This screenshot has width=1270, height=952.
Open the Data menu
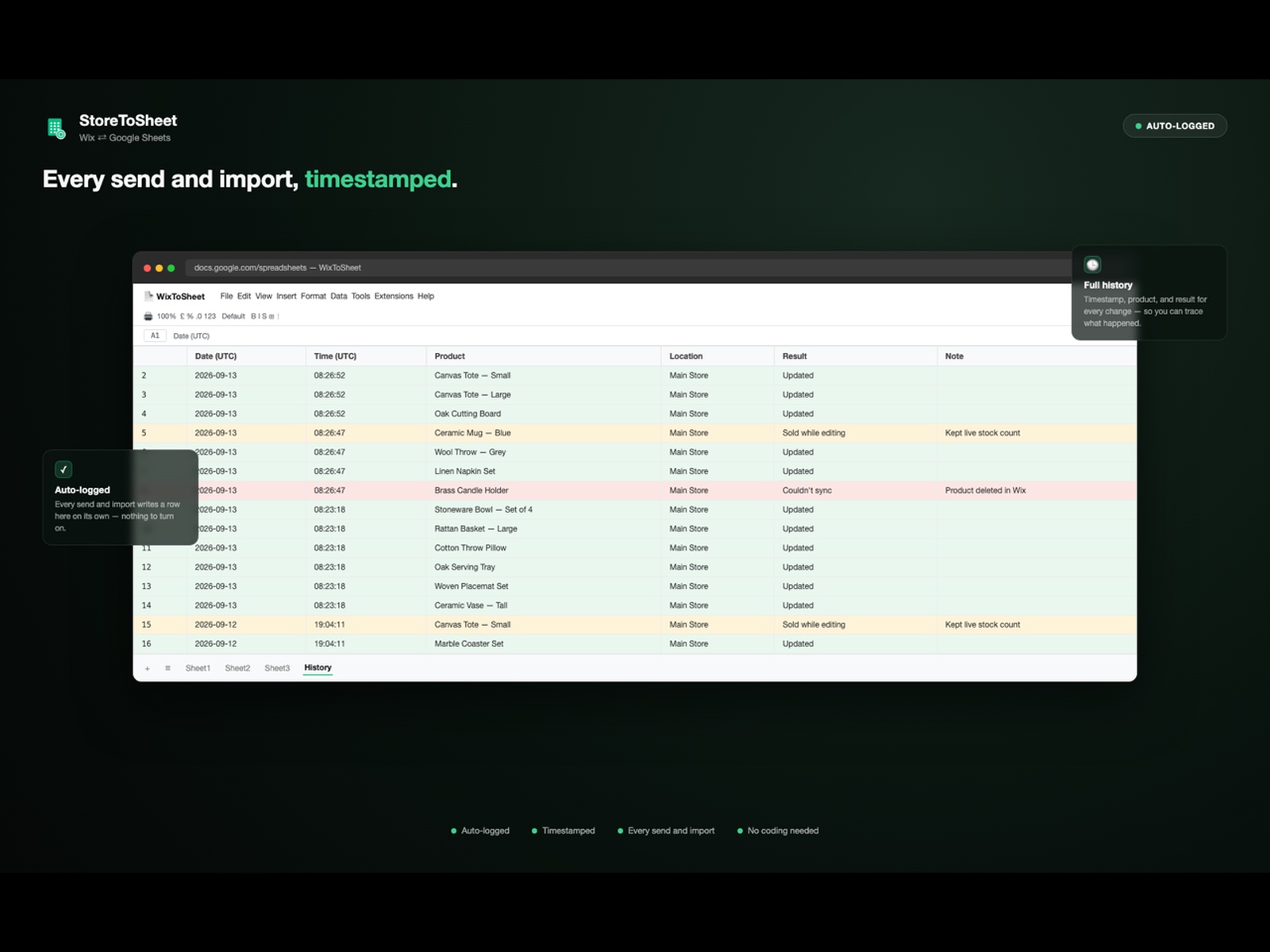click(x=339, y=296)
